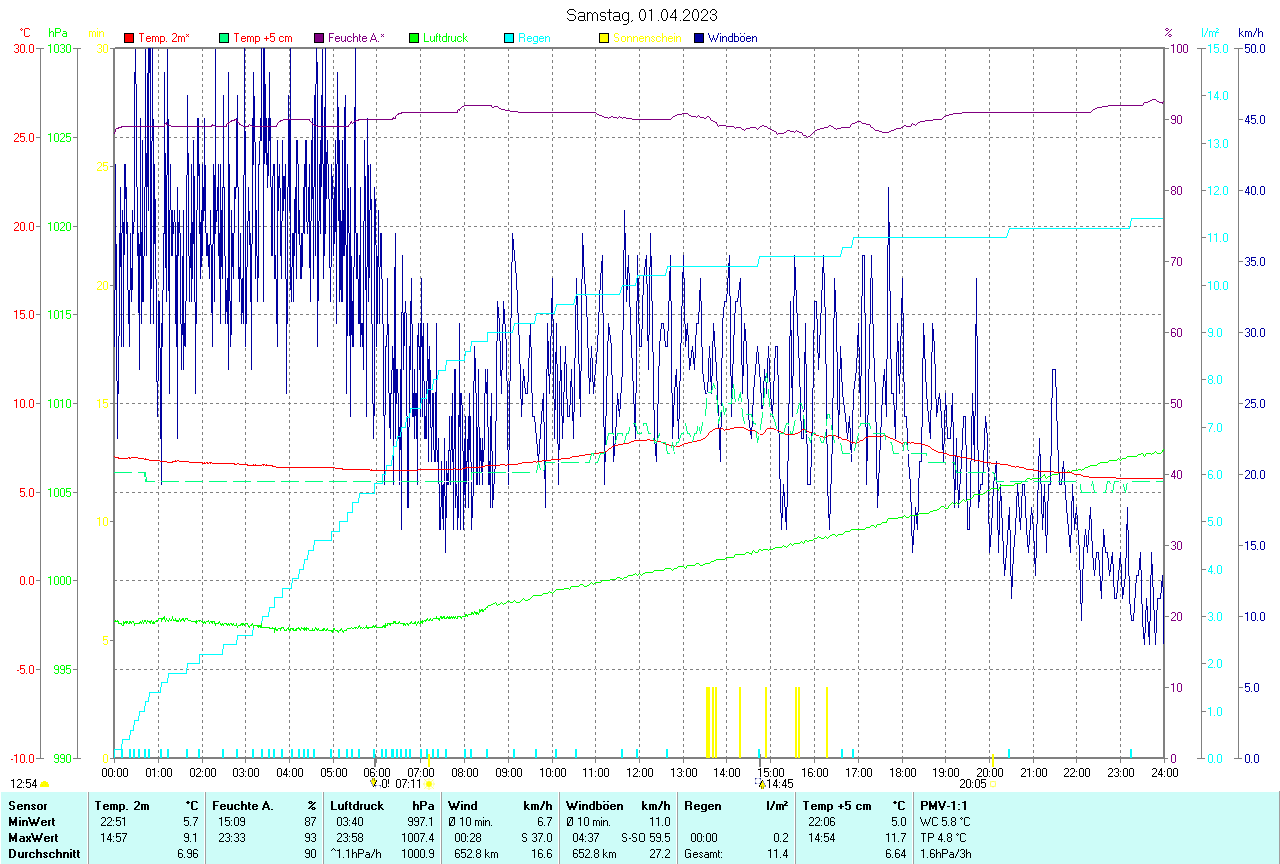Click the 'Temp. 2m' column header in table
Image resolution: width=1280 pixels, height=864 pixels.
point(122,805)
